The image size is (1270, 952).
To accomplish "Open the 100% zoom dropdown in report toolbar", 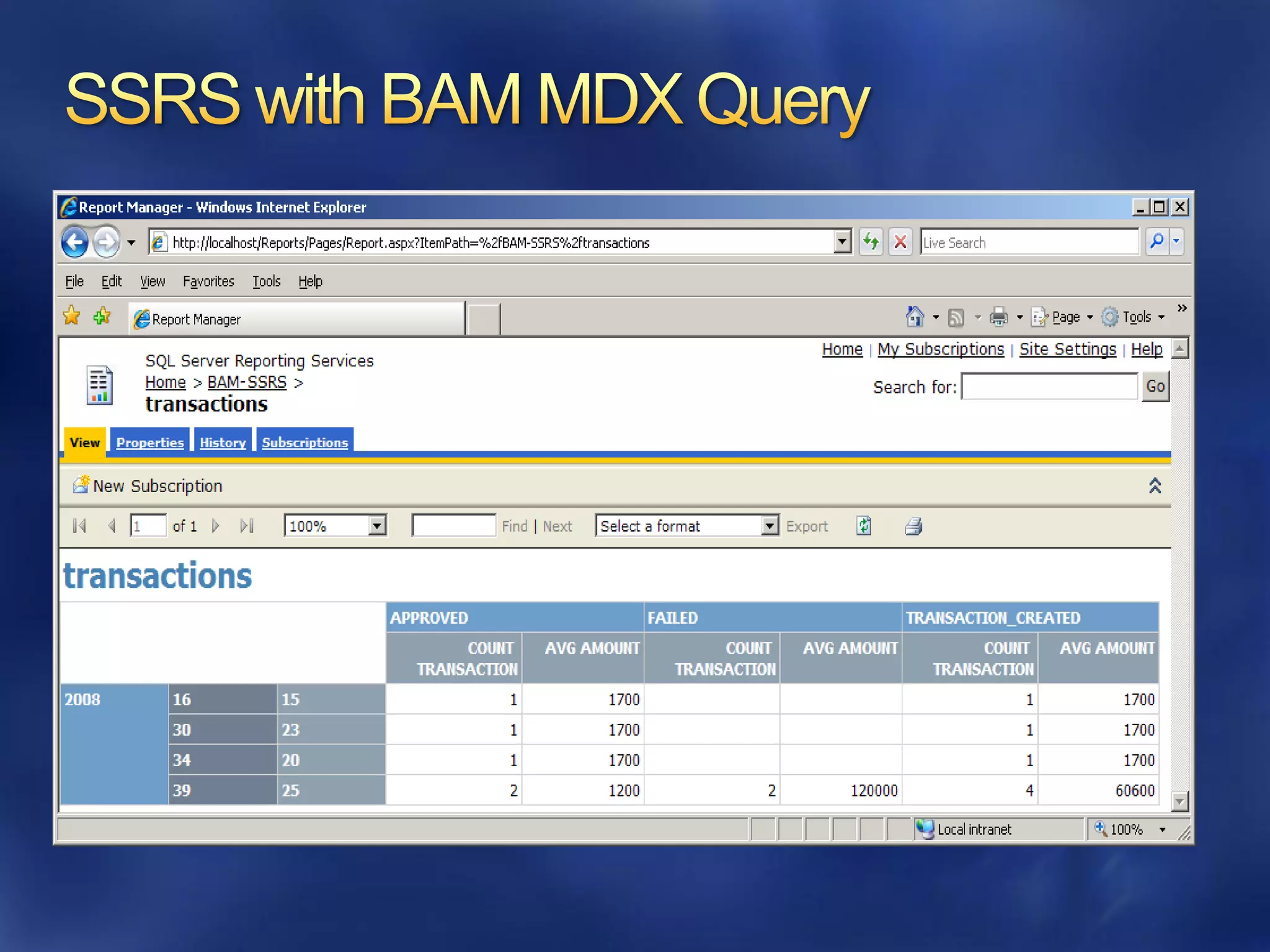I will pyautogui.click(x=376, y=526).
